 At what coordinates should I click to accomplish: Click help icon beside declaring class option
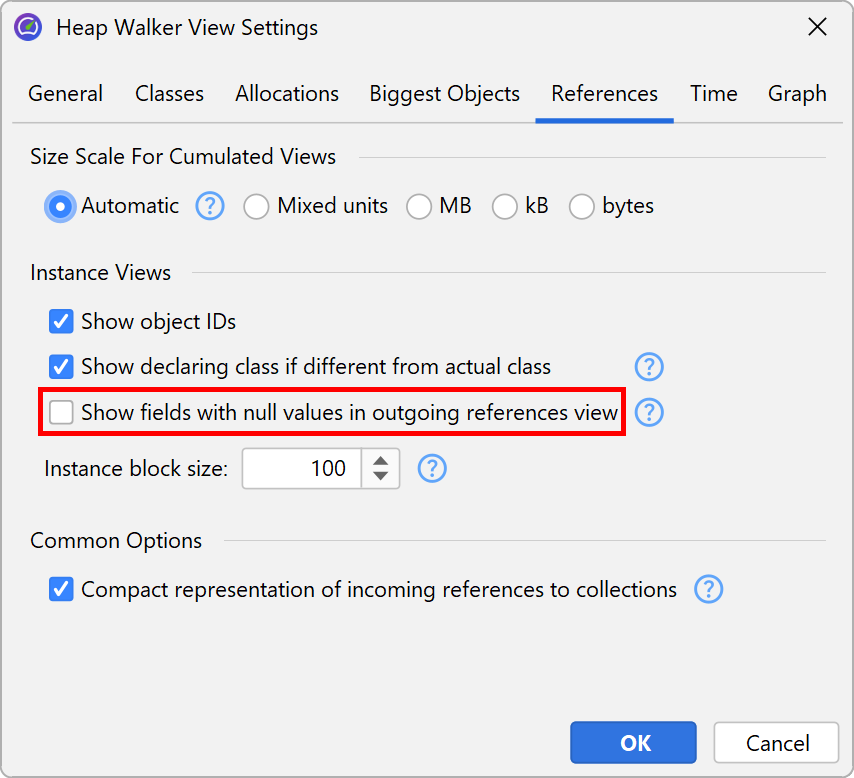tap(650, 367)
